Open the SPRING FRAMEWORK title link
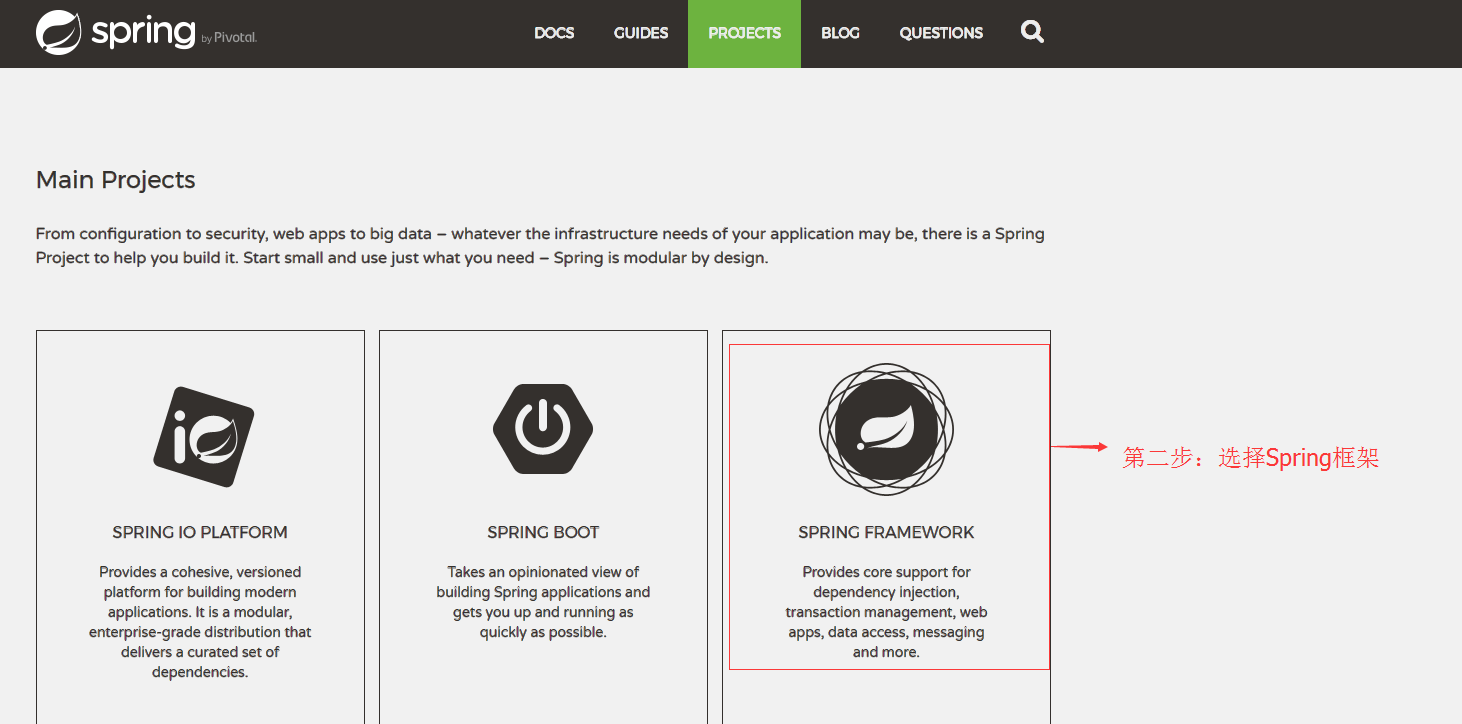Screen dimensions: 1462x724 886,532
